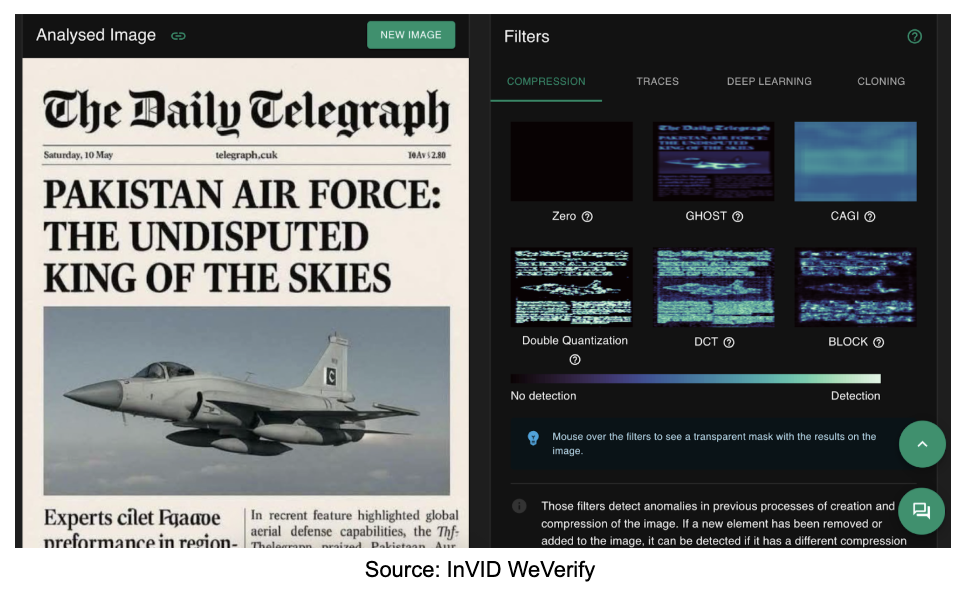
Task: Click the scroll-to-top chevron button
Action: [922, 444]
